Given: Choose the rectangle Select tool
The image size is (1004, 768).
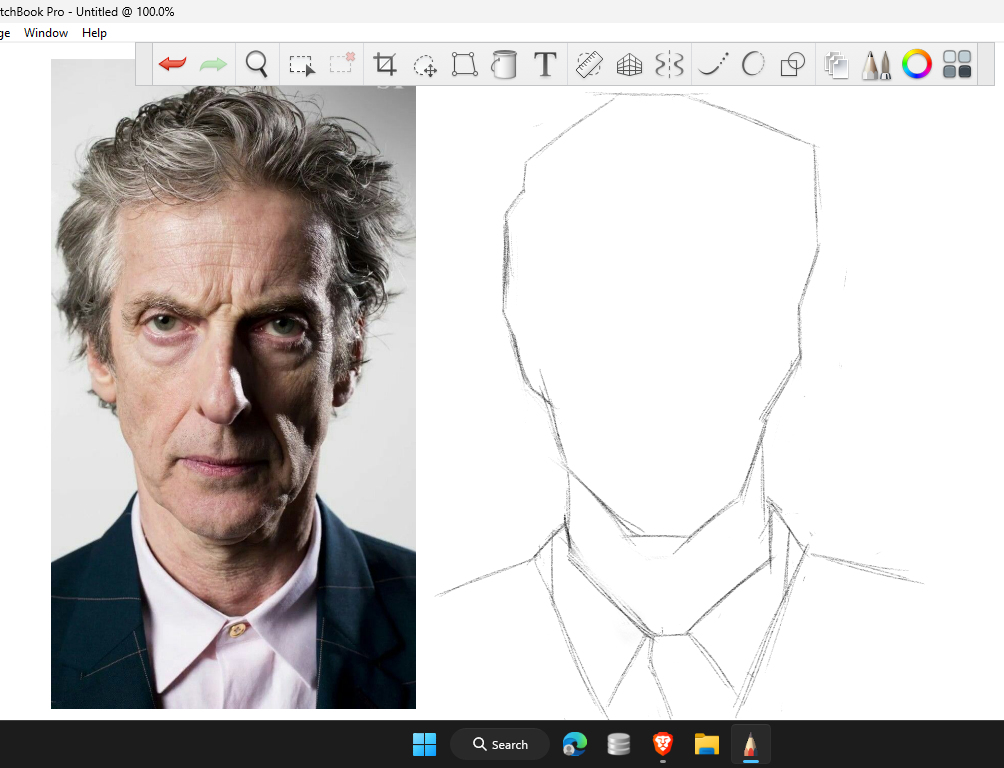Looking at the screenshot, I should [x=302, y=65].
